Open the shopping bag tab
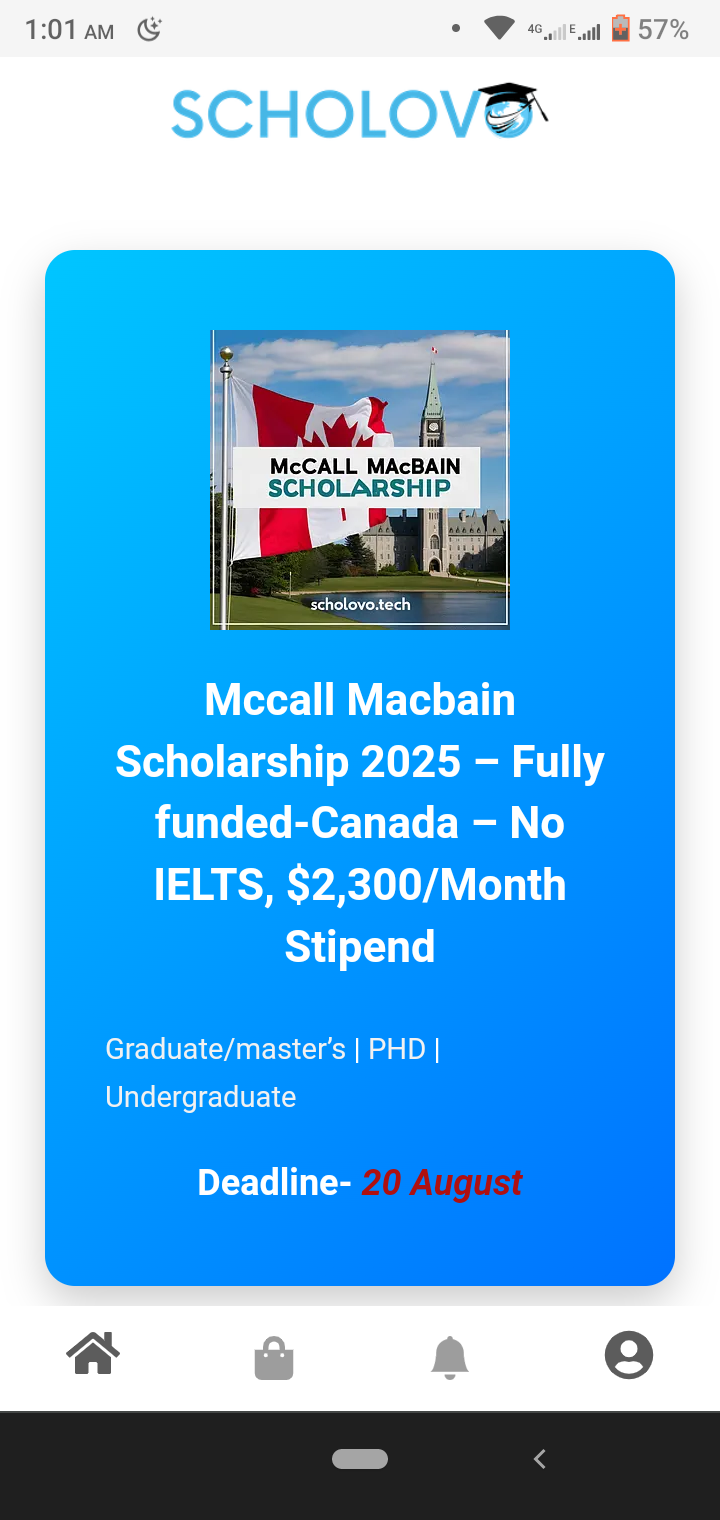The height and width of the screenshot is (1520, 720). pyautogui.click(x=273, y=1359)
